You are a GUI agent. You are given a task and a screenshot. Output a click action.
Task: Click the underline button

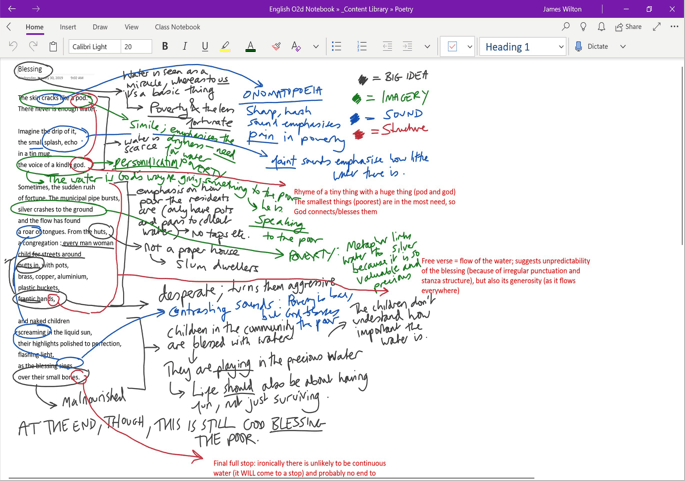pos(205,47)
